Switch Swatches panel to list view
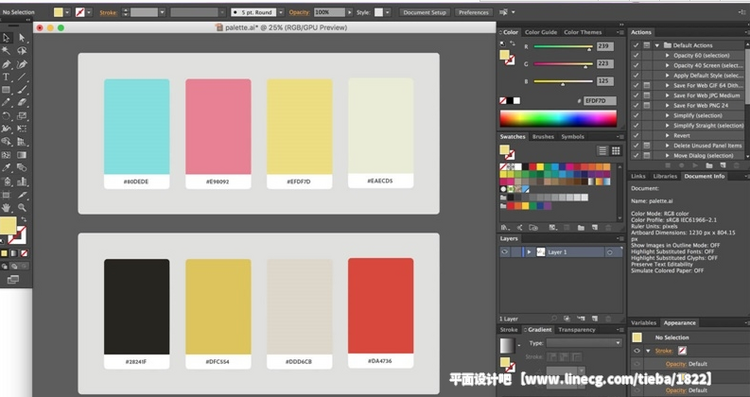750x397 pixels. click(602, 151)
